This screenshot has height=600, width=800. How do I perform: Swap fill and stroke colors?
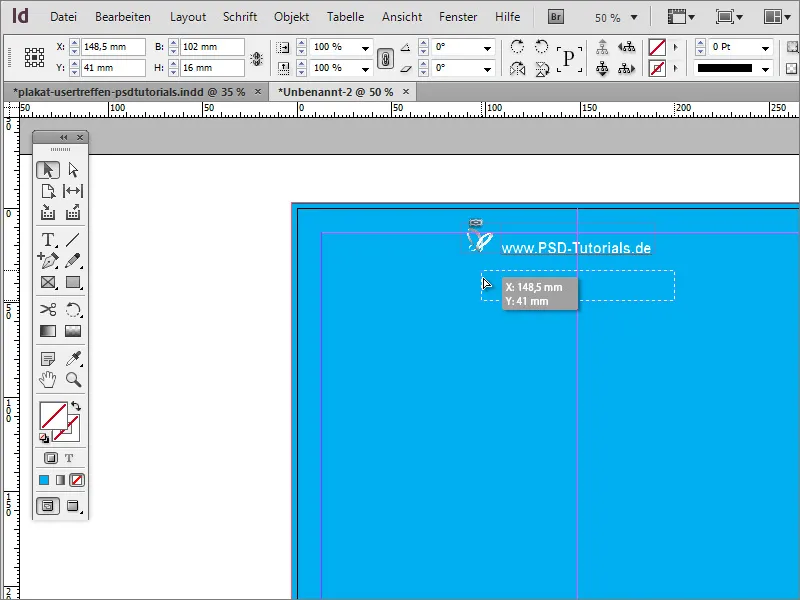[76, 406]
